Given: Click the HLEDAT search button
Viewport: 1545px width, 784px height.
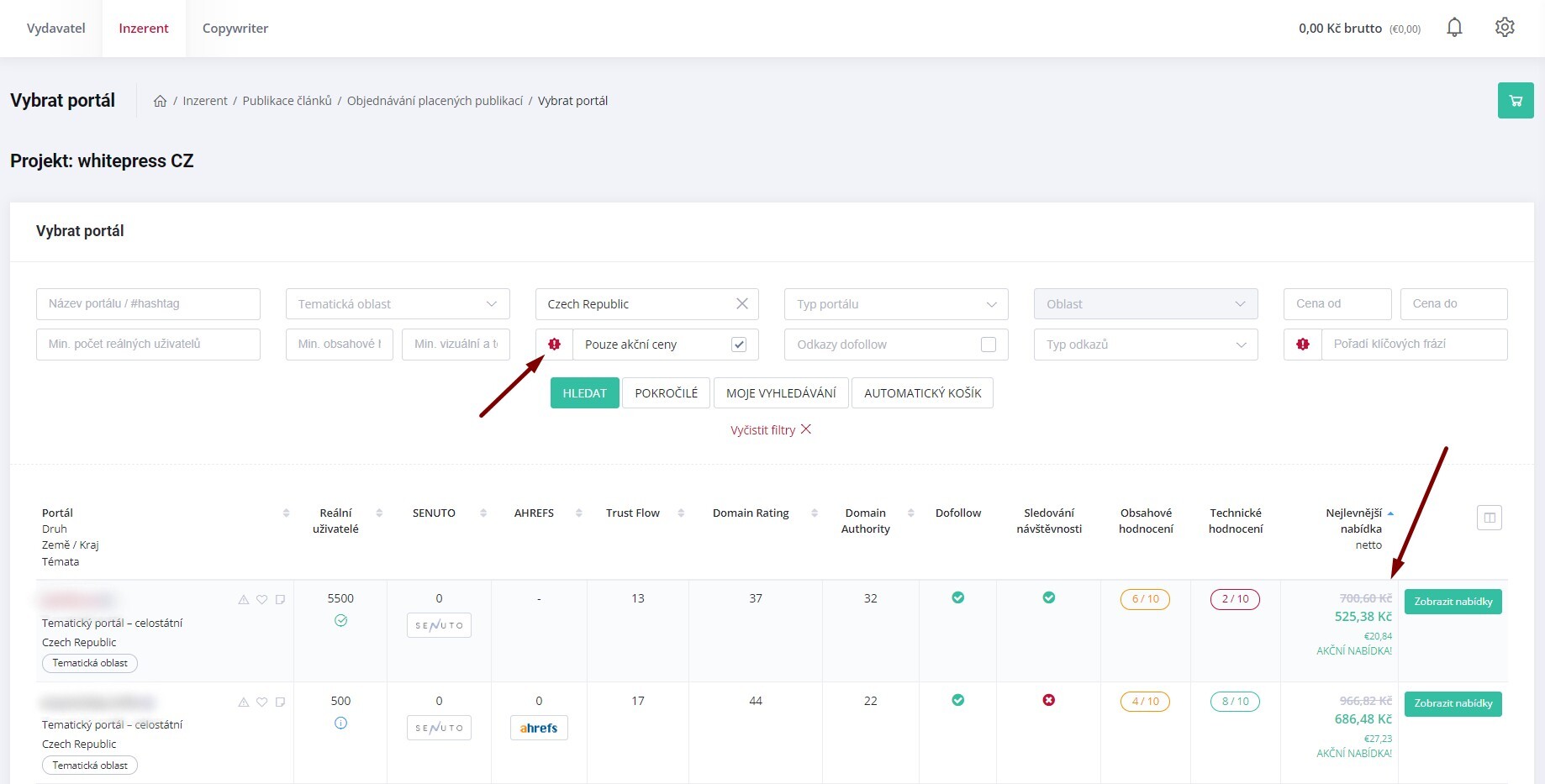Looking at the screenshot, I should click(585, 393).
